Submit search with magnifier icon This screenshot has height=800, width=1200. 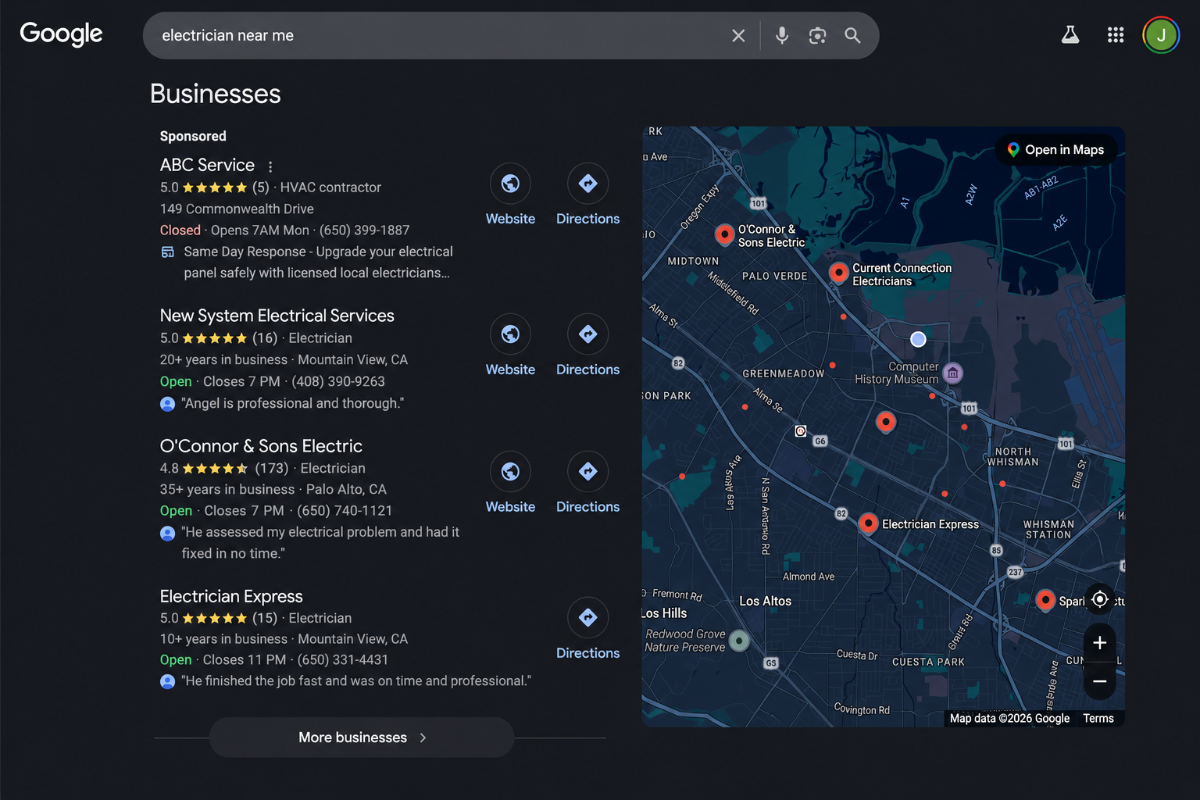tap(852, 36)
